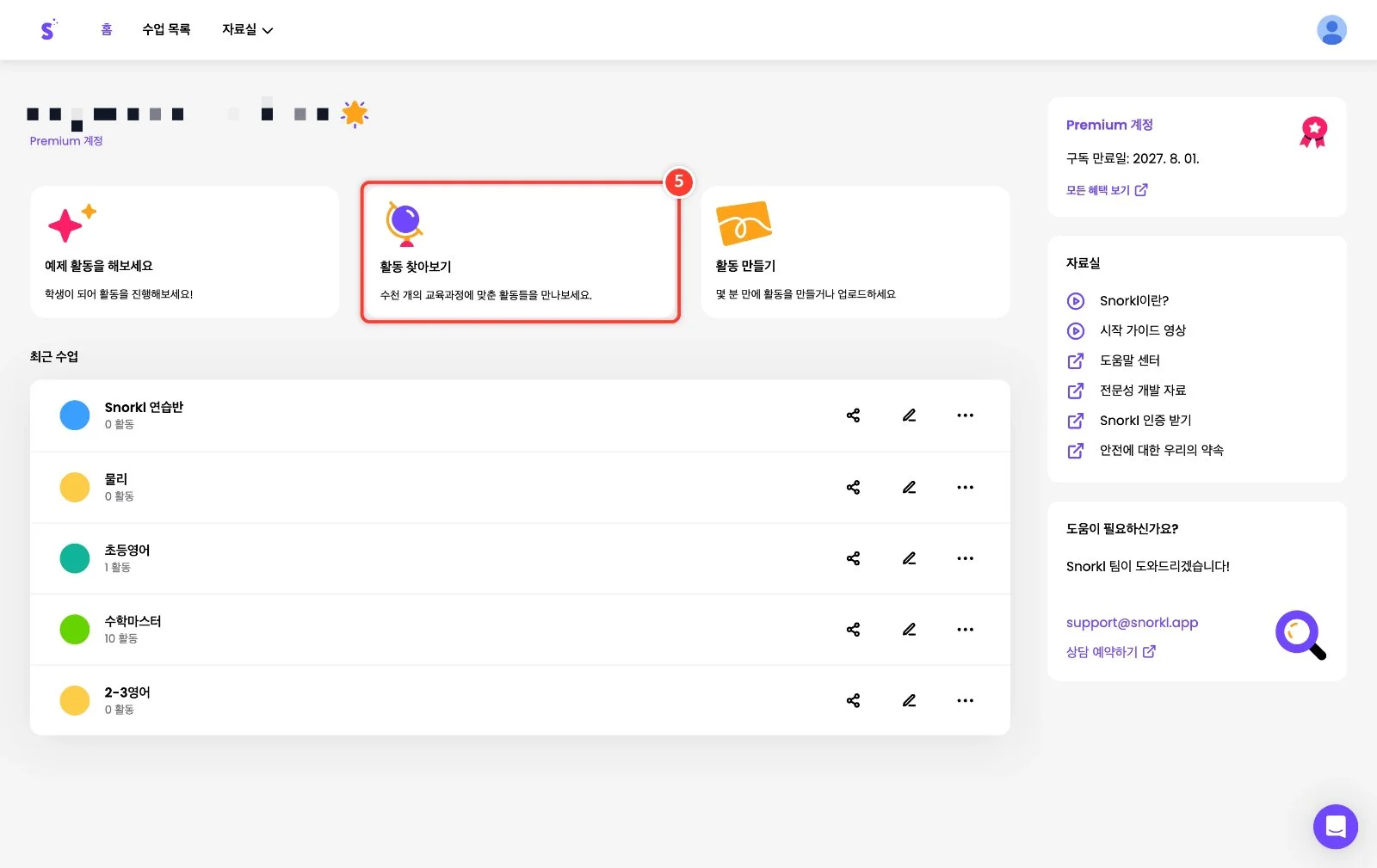1377x868 pixels.
Task: Edit the Snorkl 연습반 class
Action: click(909, 416)
